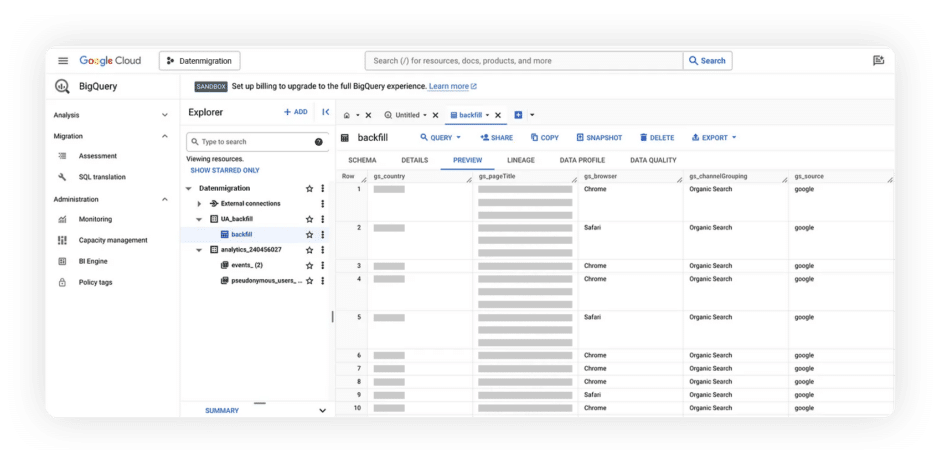Open more options for UA_backfill

coord(323,219)
